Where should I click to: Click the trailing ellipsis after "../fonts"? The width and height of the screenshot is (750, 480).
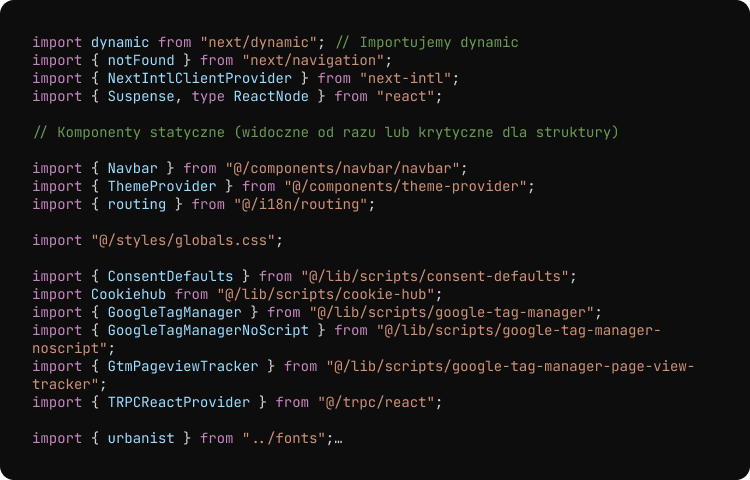pyautogui.click(x=339, y=438)
